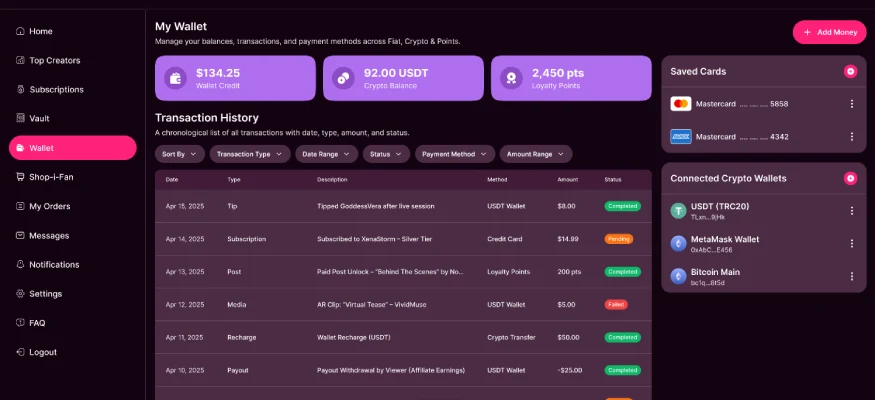This screenshot has width=875, height=400.
Task: Add a new saved card with plus icon
Action: point(850,71)
